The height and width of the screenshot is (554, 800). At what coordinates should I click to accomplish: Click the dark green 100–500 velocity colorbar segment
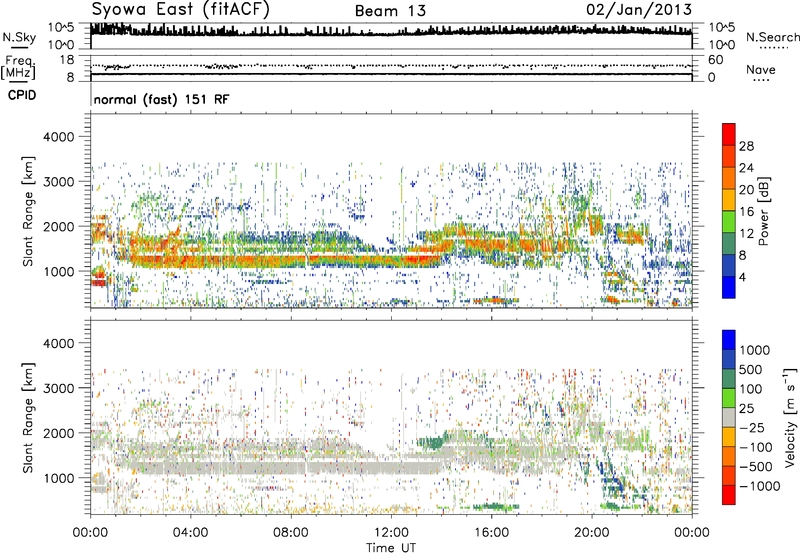pyautogui.click(x=729, y=379)
